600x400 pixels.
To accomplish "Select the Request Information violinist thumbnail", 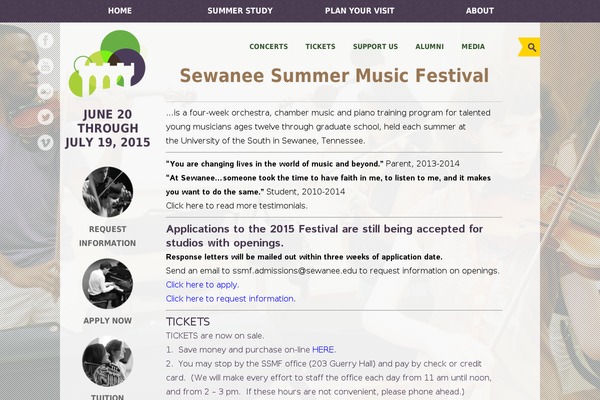I will click(x=108, y=192).
